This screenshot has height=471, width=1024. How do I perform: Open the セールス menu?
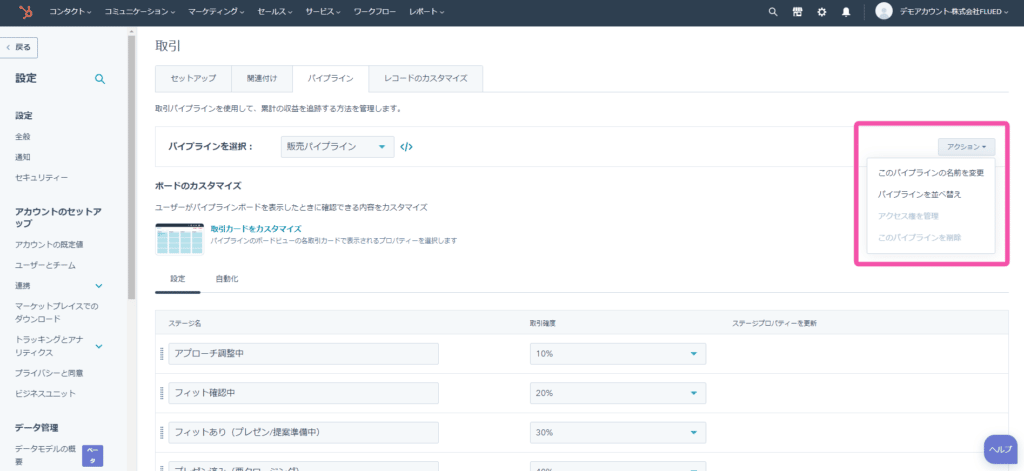(275, 12)
